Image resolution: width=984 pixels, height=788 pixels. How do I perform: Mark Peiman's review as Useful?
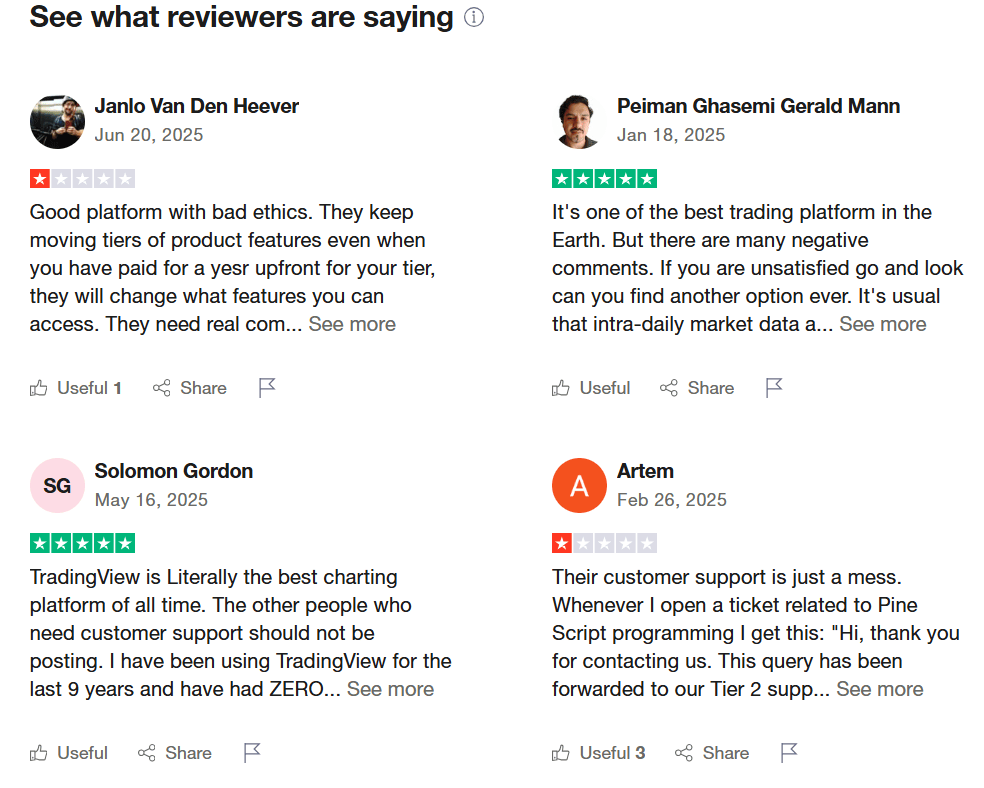click(591, 388)
